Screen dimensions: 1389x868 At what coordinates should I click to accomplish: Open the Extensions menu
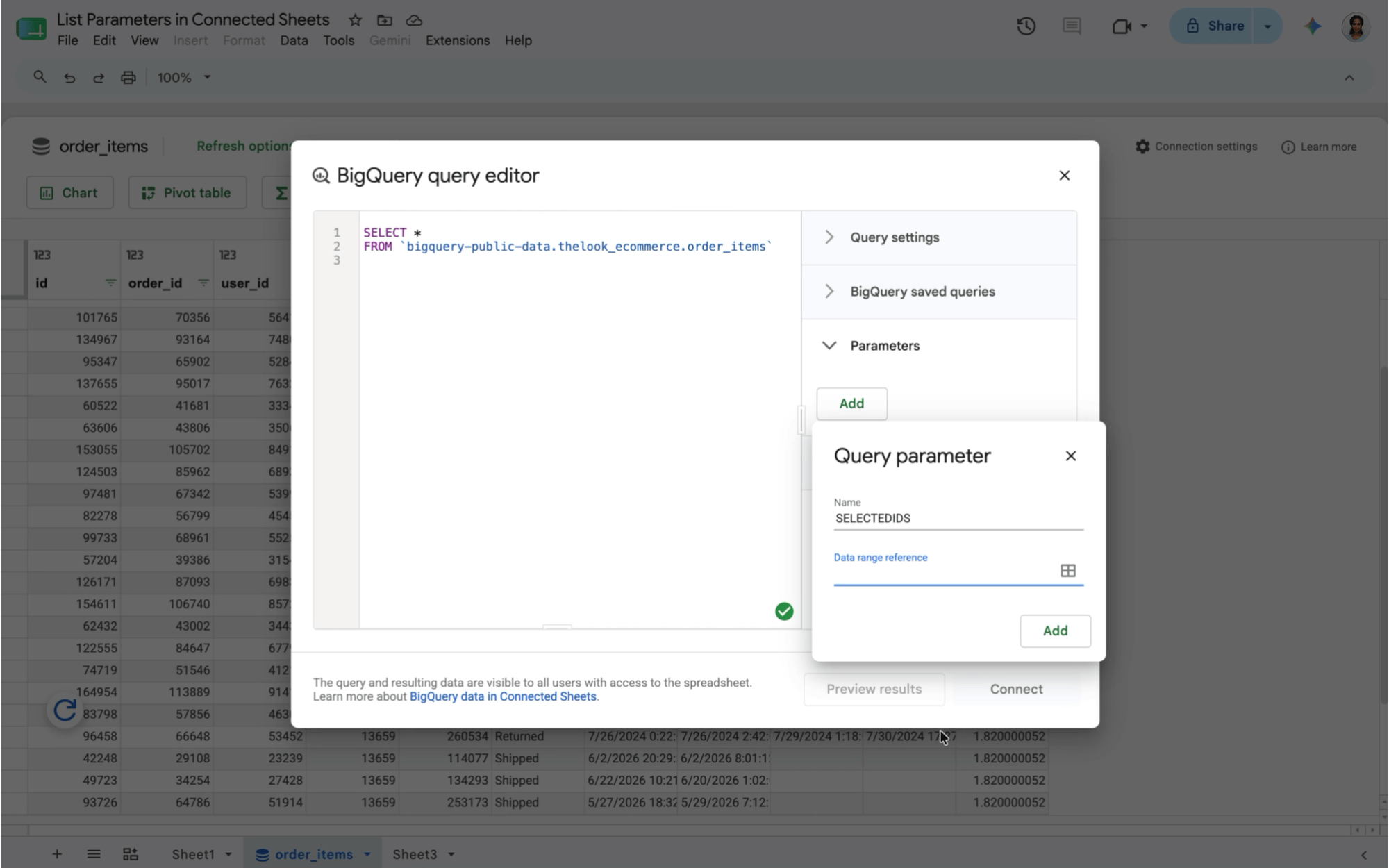tap(458, 41)
